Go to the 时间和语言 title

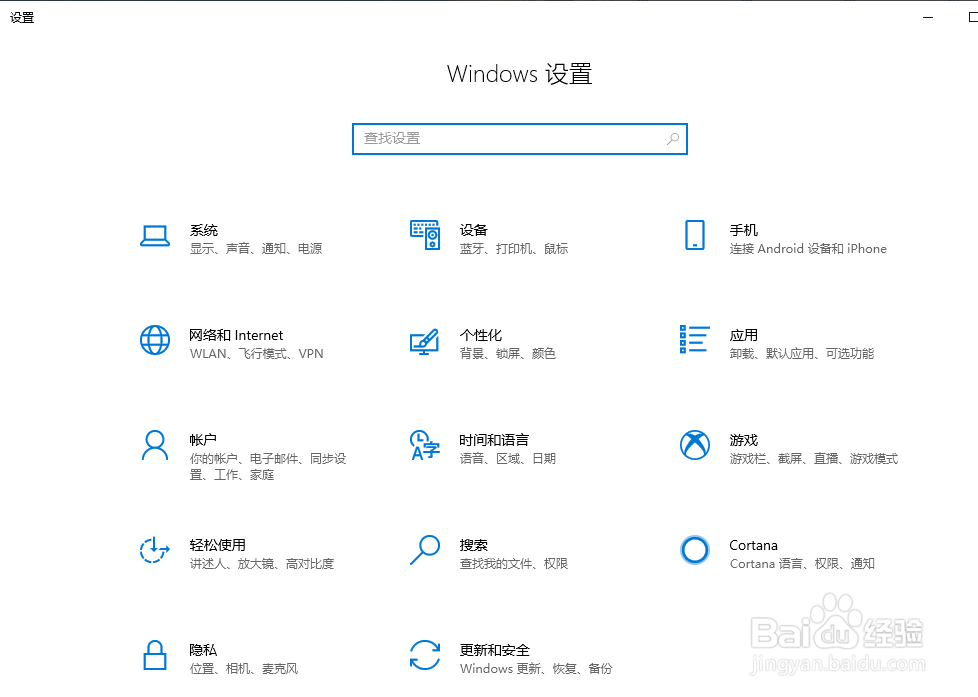click(x=494, y=440)
